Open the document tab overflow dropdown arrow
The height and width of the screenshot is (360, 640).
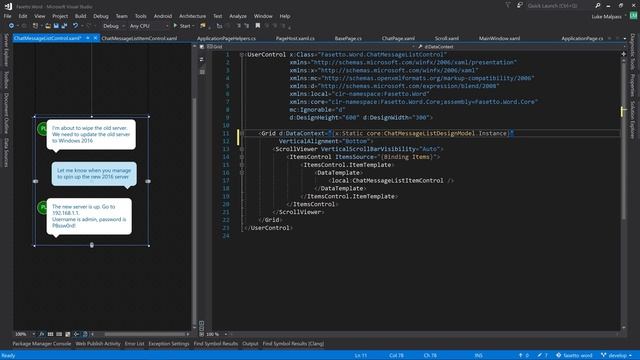tap(625, 38)
